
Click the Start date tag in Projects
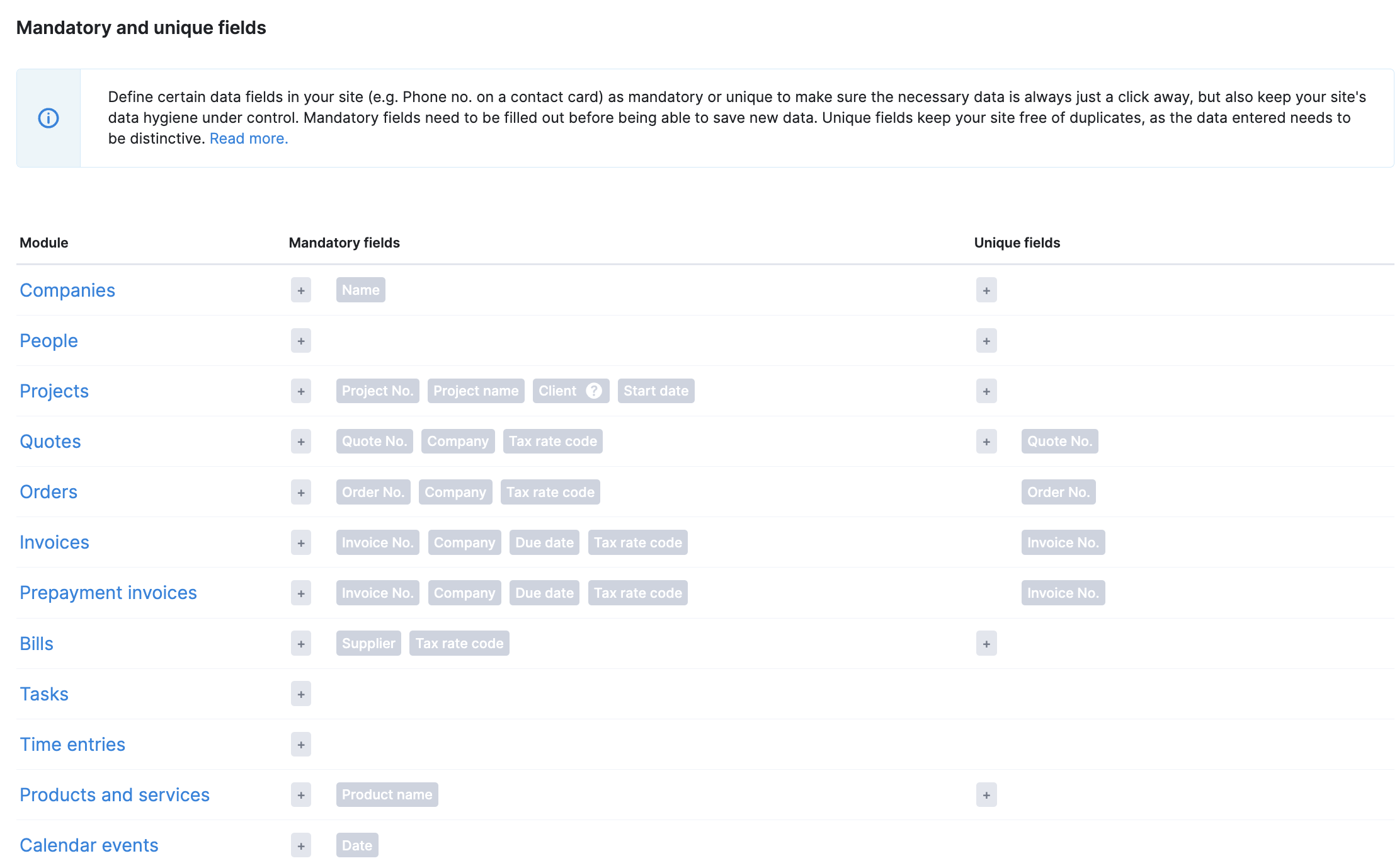[x=656, y=391]
